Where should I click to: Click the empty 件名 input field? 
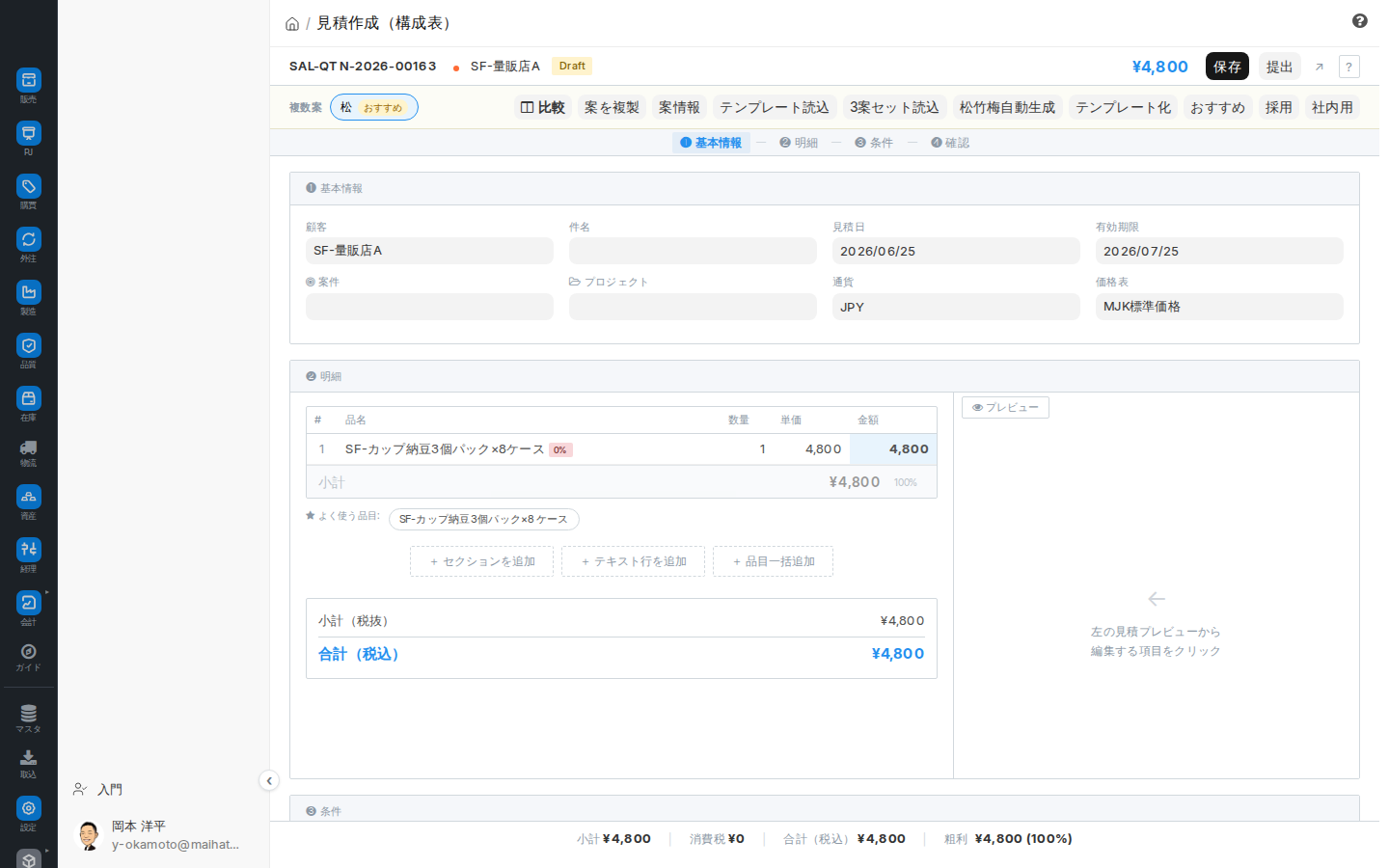693,251
